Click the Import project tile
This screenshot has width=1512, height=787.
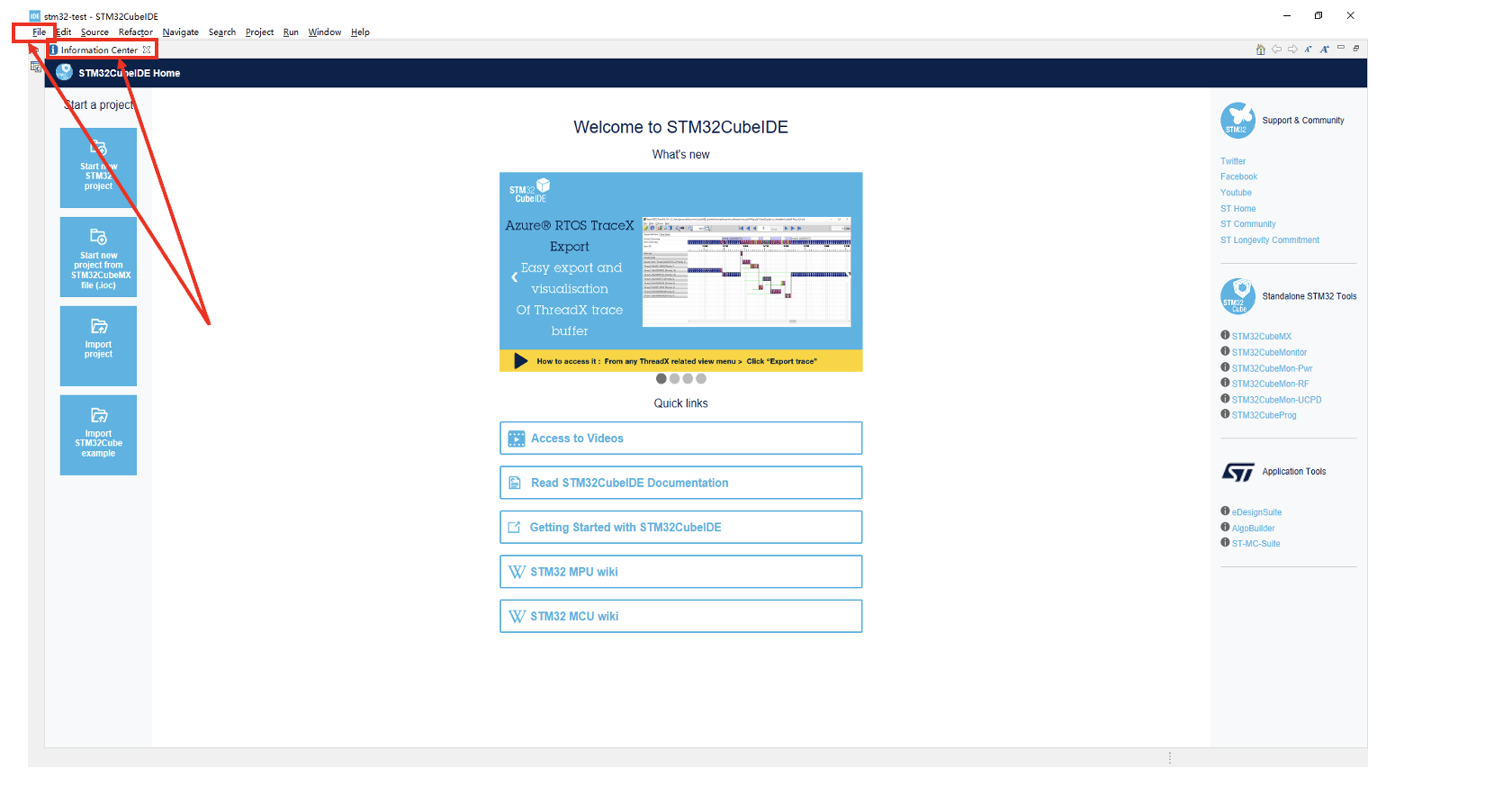(98, 346)
